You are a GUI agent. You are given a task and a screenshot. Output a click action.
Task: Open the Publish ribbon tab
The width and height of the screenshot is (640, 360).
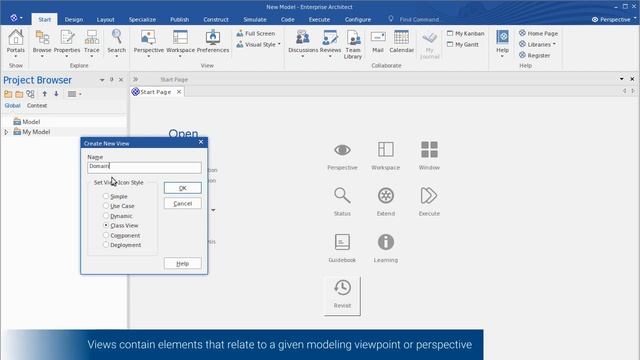[180, 19]
